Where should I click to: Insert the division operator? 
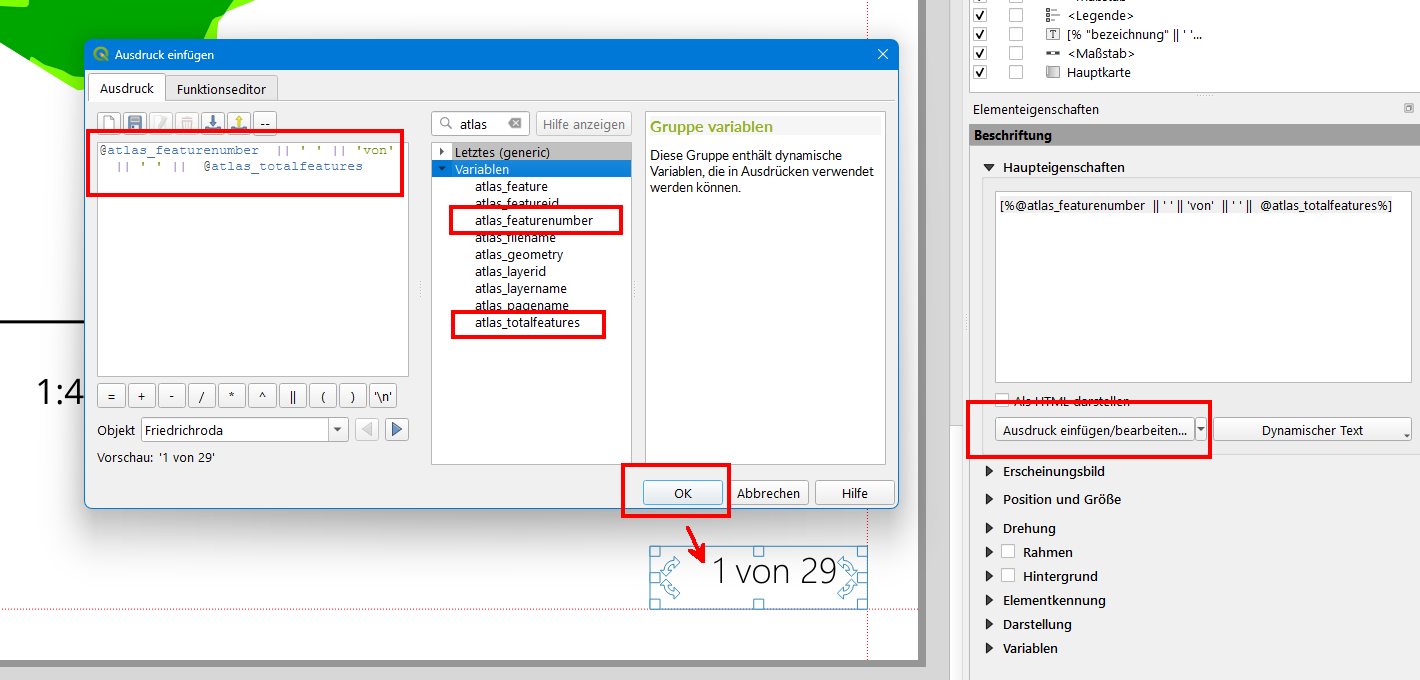(x=201, y=396)
